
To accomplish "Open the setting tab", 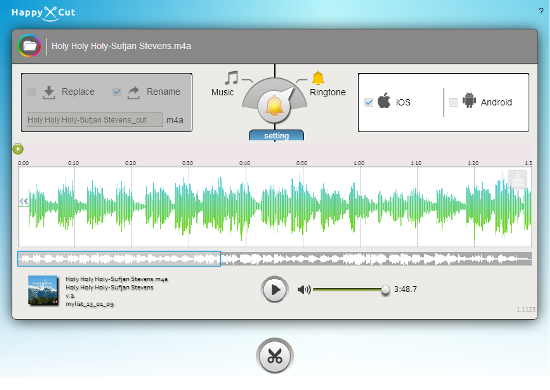I will (276, 135).
